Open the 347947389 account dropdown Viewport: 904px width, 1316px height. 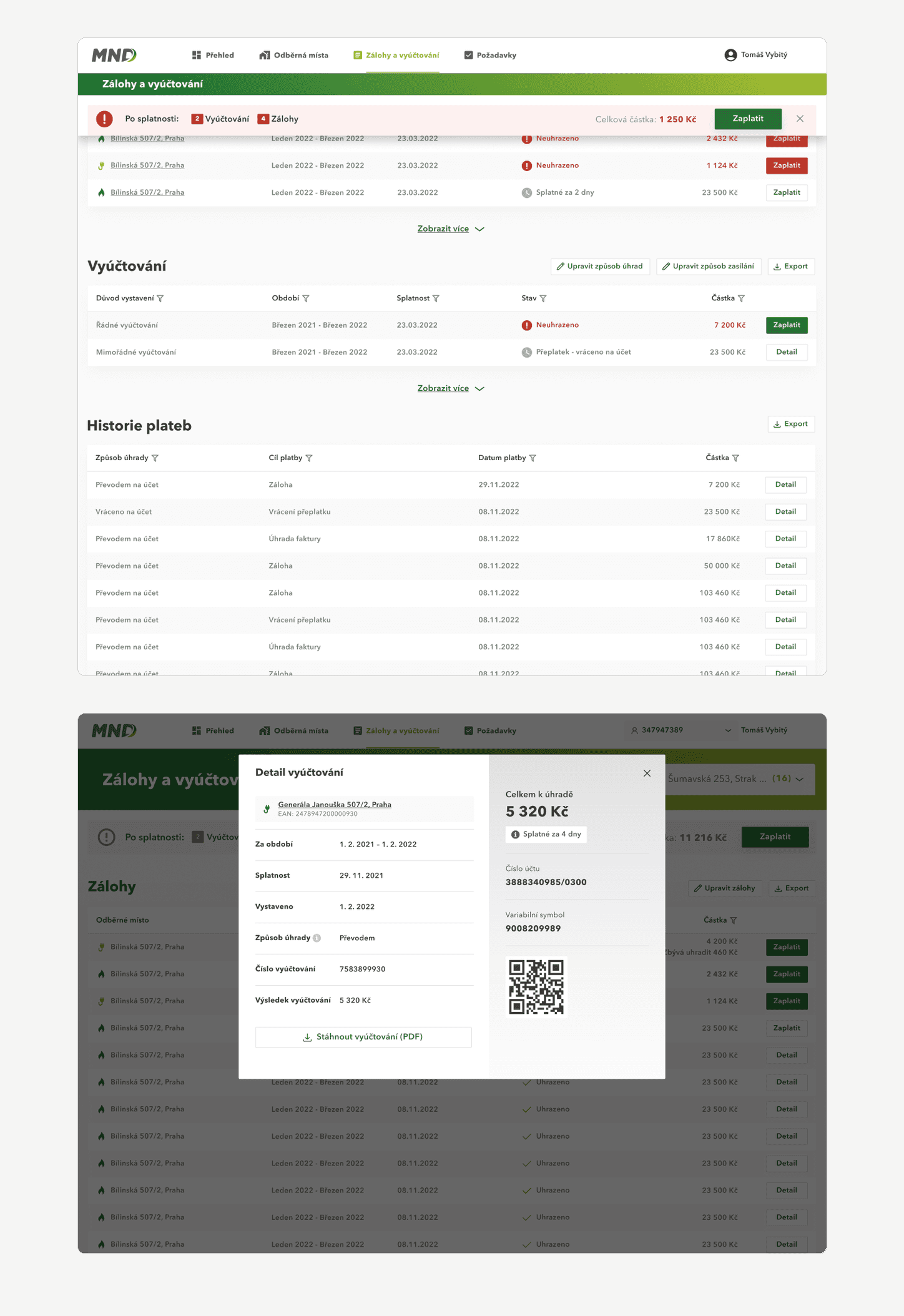coord(680,730)
